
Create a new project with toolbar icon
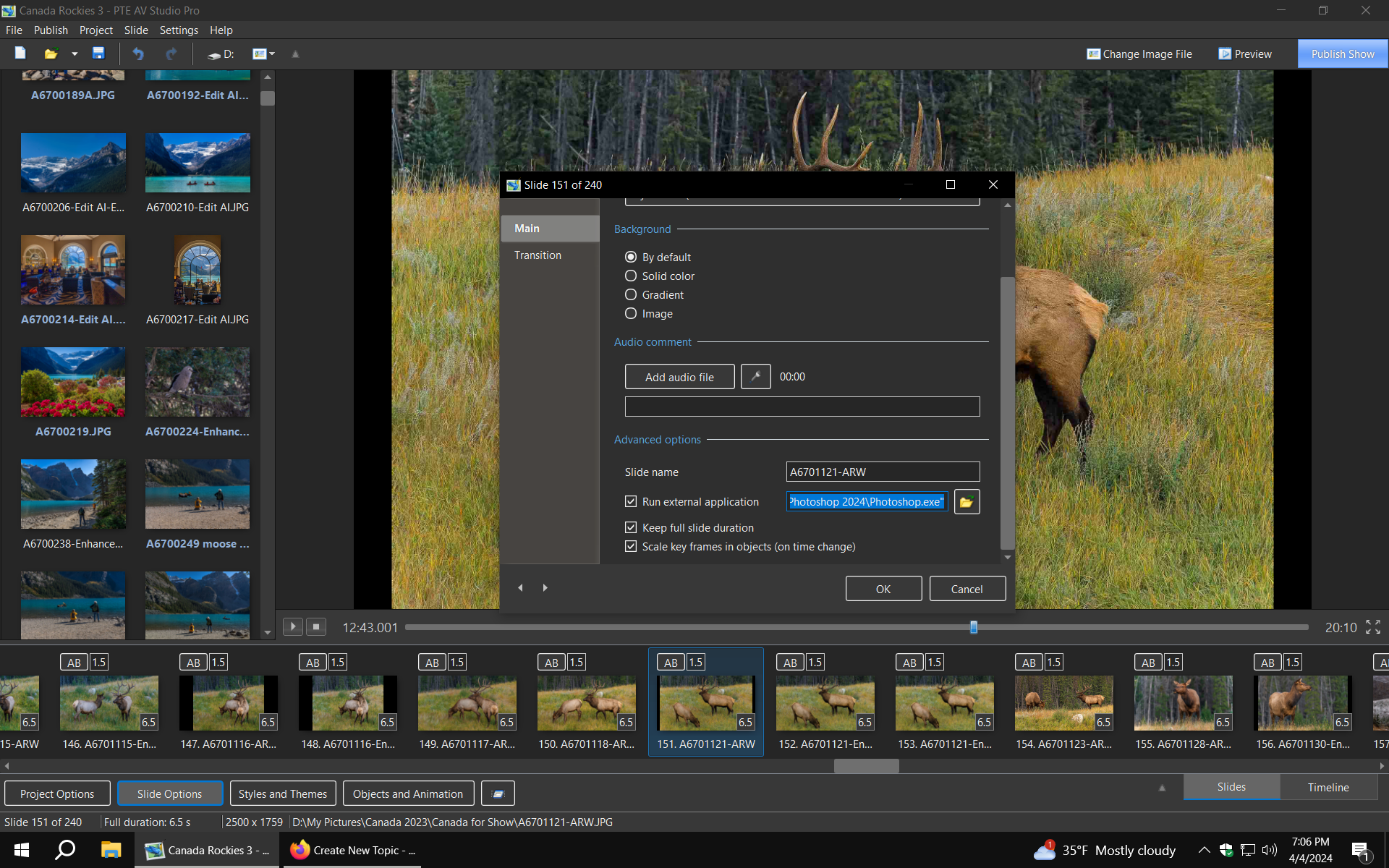[x=20, y=54]
